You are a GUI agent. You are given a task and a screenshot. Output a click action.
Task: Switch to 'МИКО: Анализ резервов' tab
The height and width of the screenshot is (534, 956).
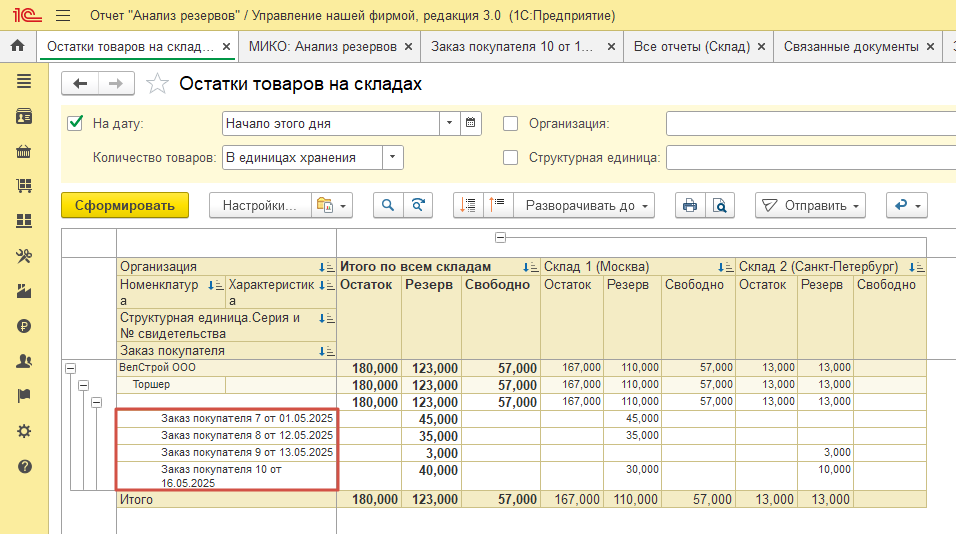pos(323,46)
